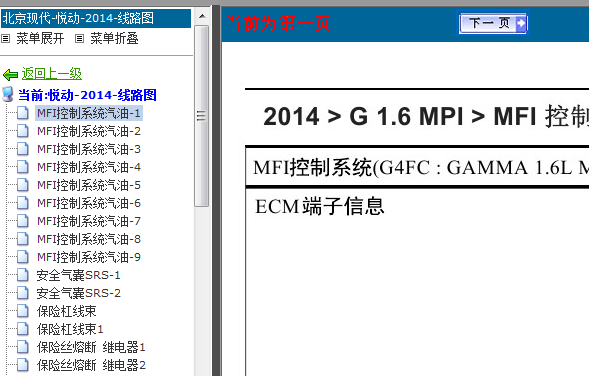Open MFI控制系统汽油-9 diagram
The height and width of the screenshot is (376, 589).
(89, 257)
